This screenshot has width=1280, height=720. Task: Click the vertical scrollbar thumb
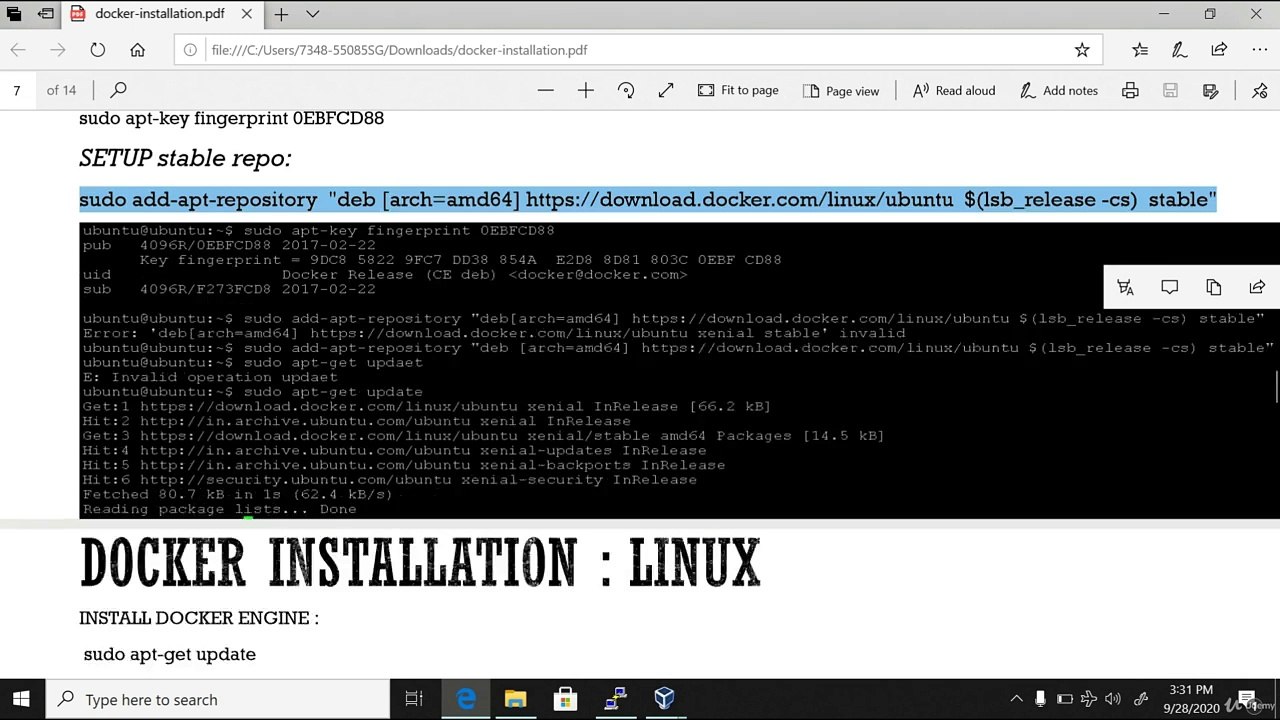point(1275,385)
